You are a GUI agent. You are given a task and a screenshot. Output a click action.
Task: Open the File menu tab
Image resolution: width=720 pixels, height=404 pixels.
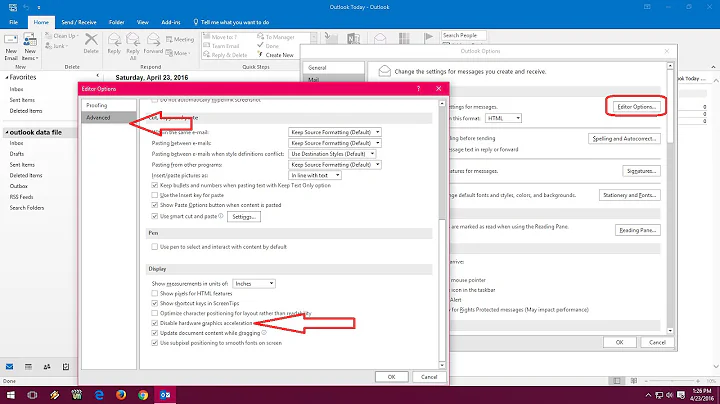[14, 22]
